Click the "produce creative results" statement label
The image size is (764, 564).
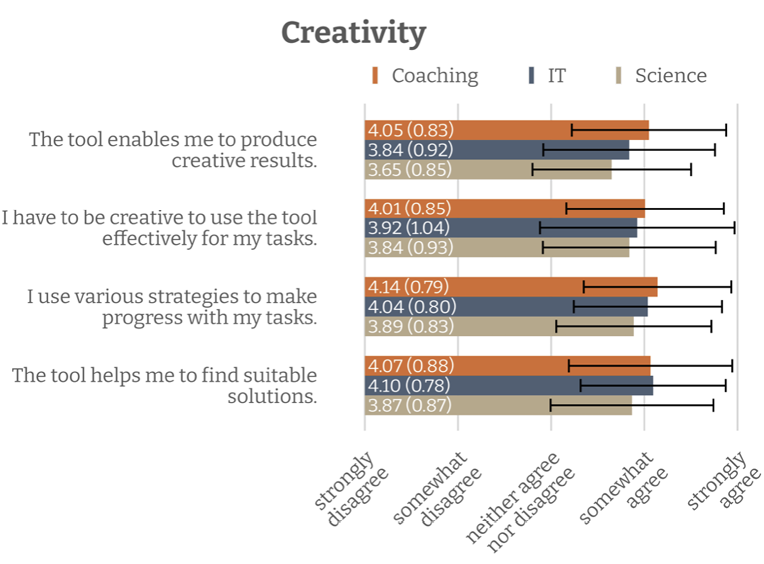point(172,150)
